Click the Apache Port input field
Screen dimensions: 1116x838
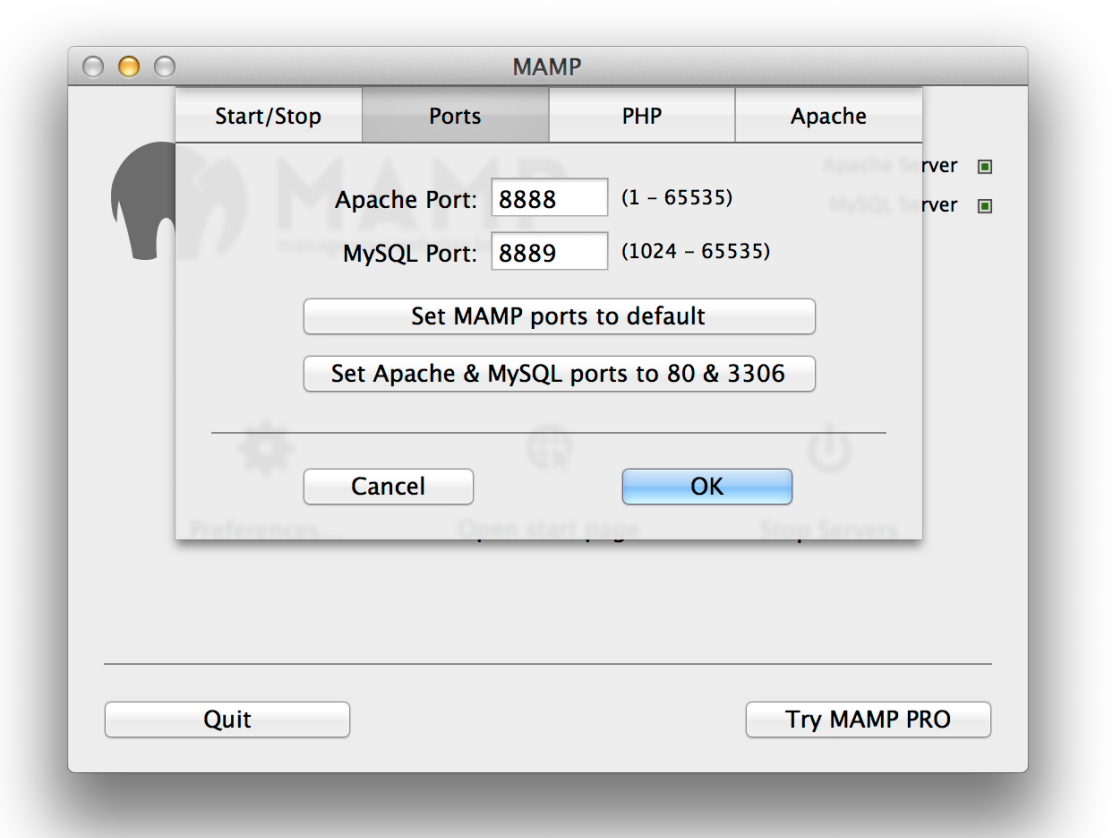coord(549,197)
